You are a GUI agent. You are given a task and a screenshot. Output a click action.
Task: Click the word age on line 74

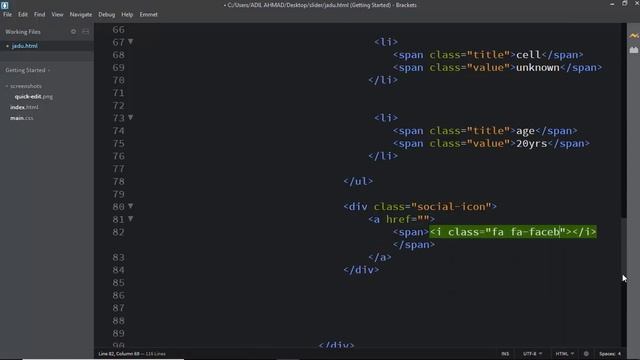click(x=525, y=131)
